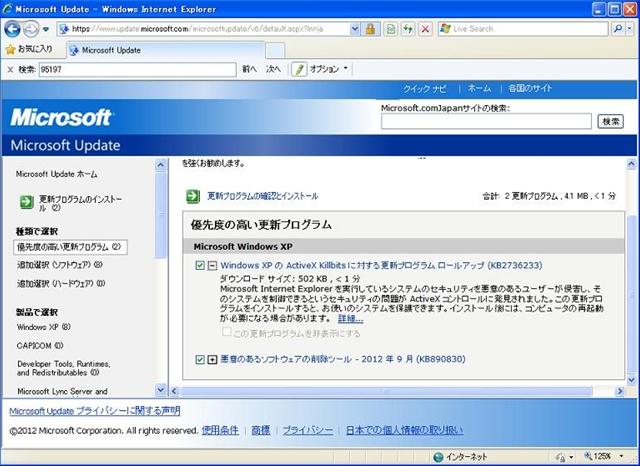Screen dimensions: 640x466
Task: Open Microsoft Update ホーム in sidebar
Action: pos(56,174)
